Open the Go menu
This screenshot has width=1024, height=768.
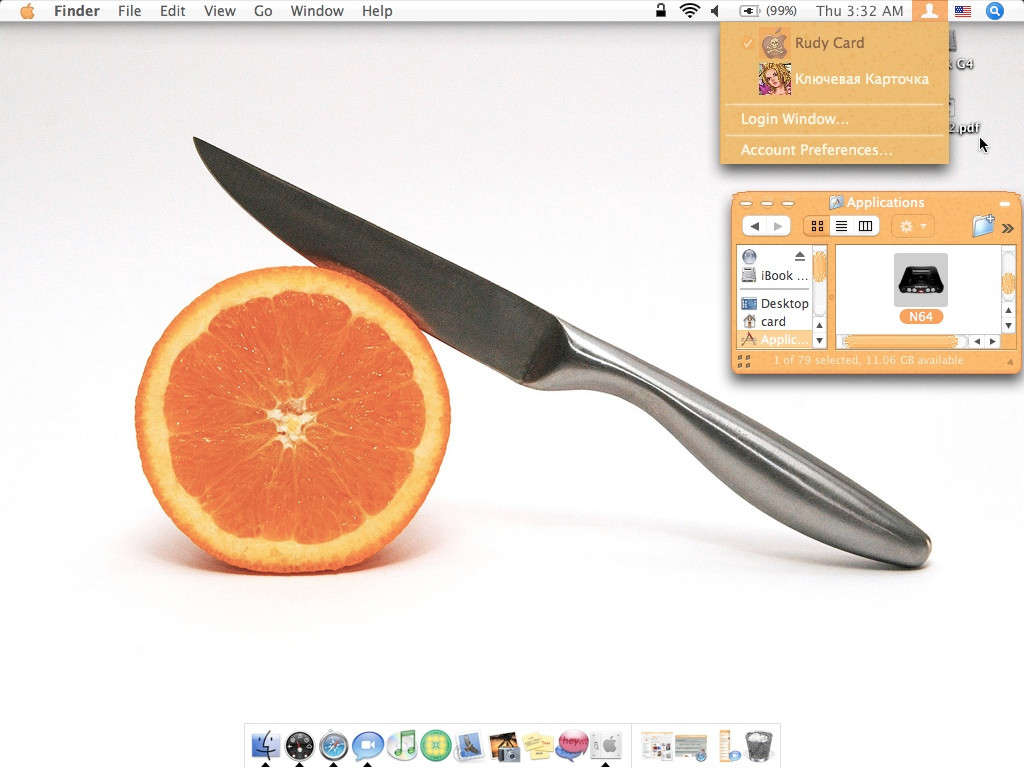pos(263,10)
